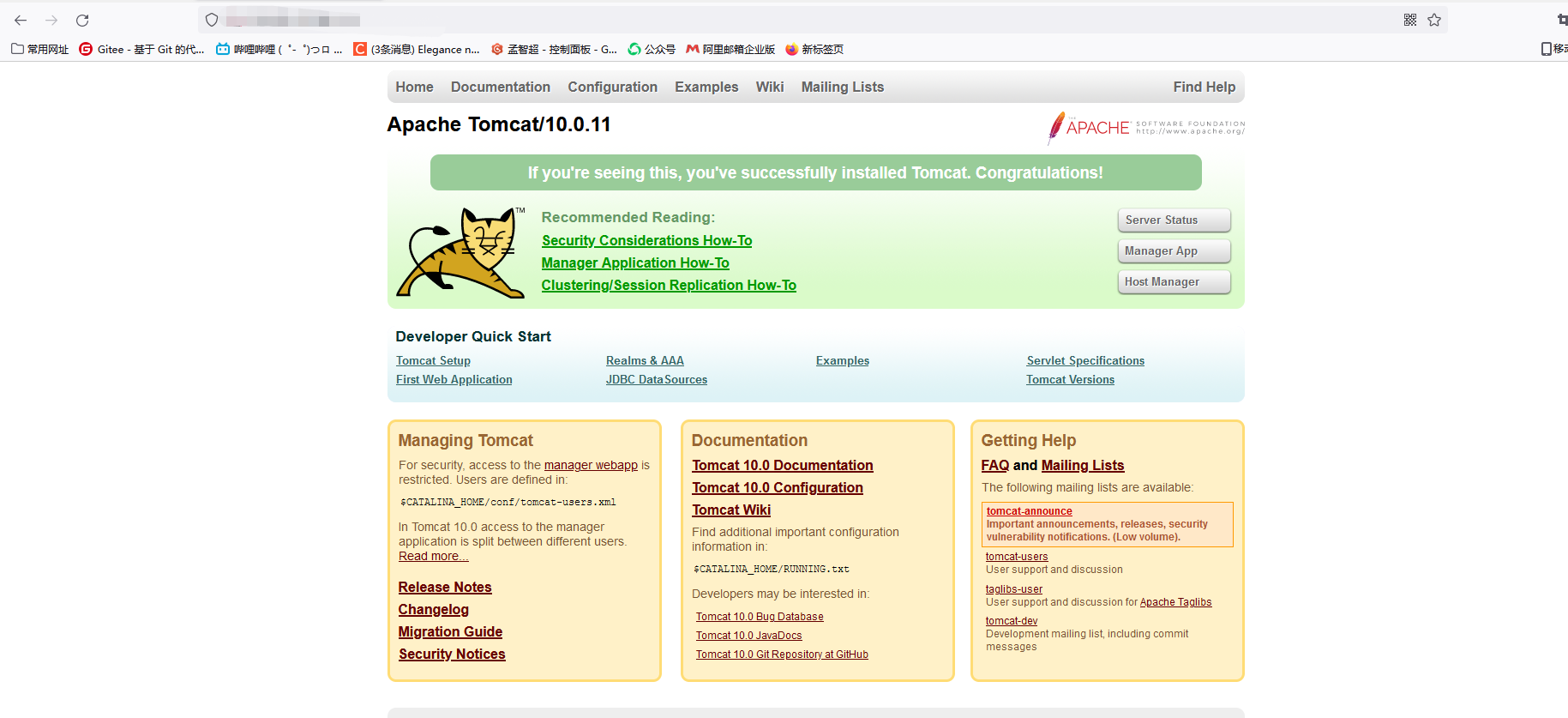Image resolution: width=1568 pixels, height=718 pixels.
Task: Open the Mailing Lists nav item
Action: click(x=843, y=87)
